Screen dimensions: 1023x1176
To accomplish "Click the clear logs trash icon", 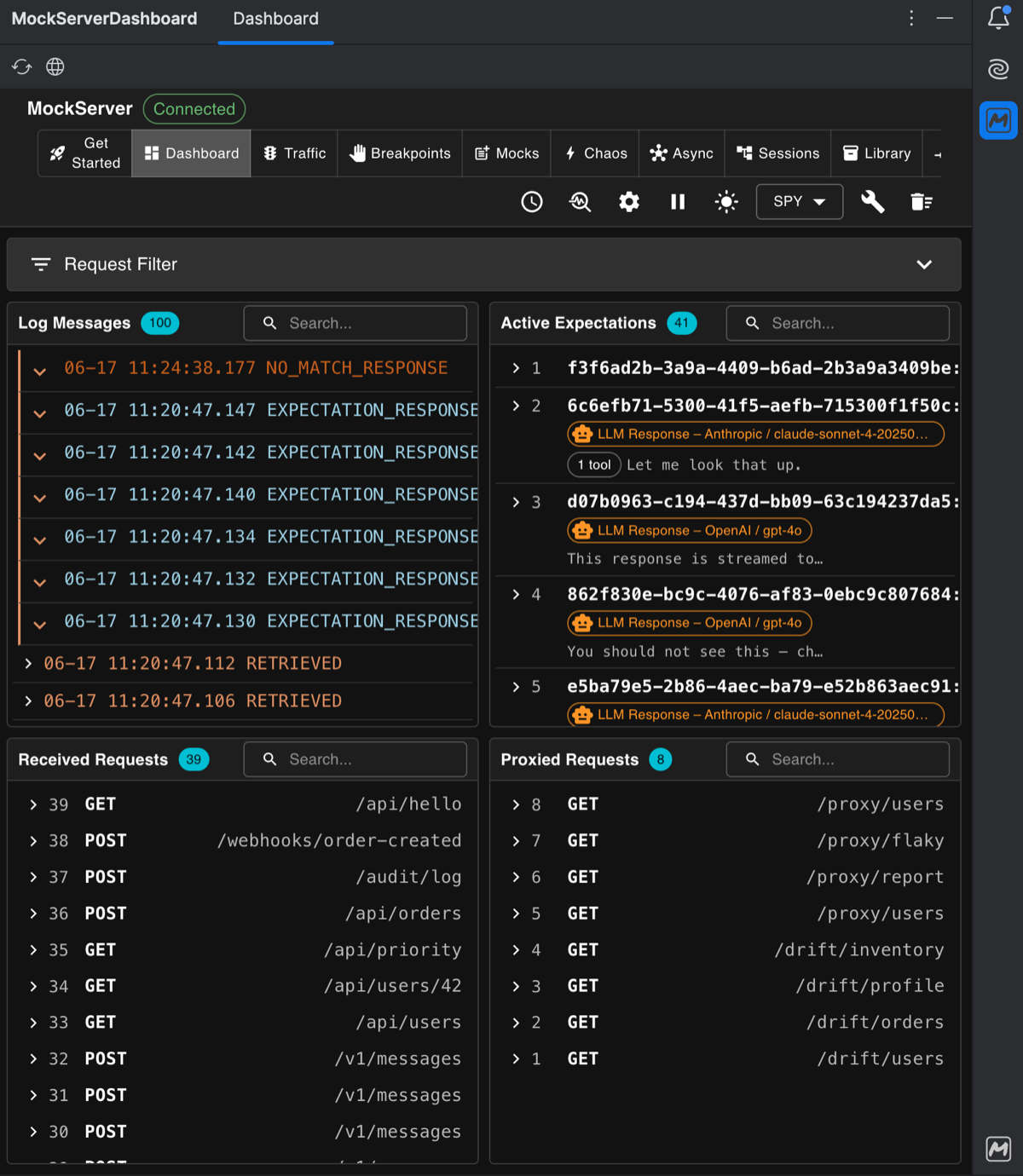I will [x=922, y=202].
